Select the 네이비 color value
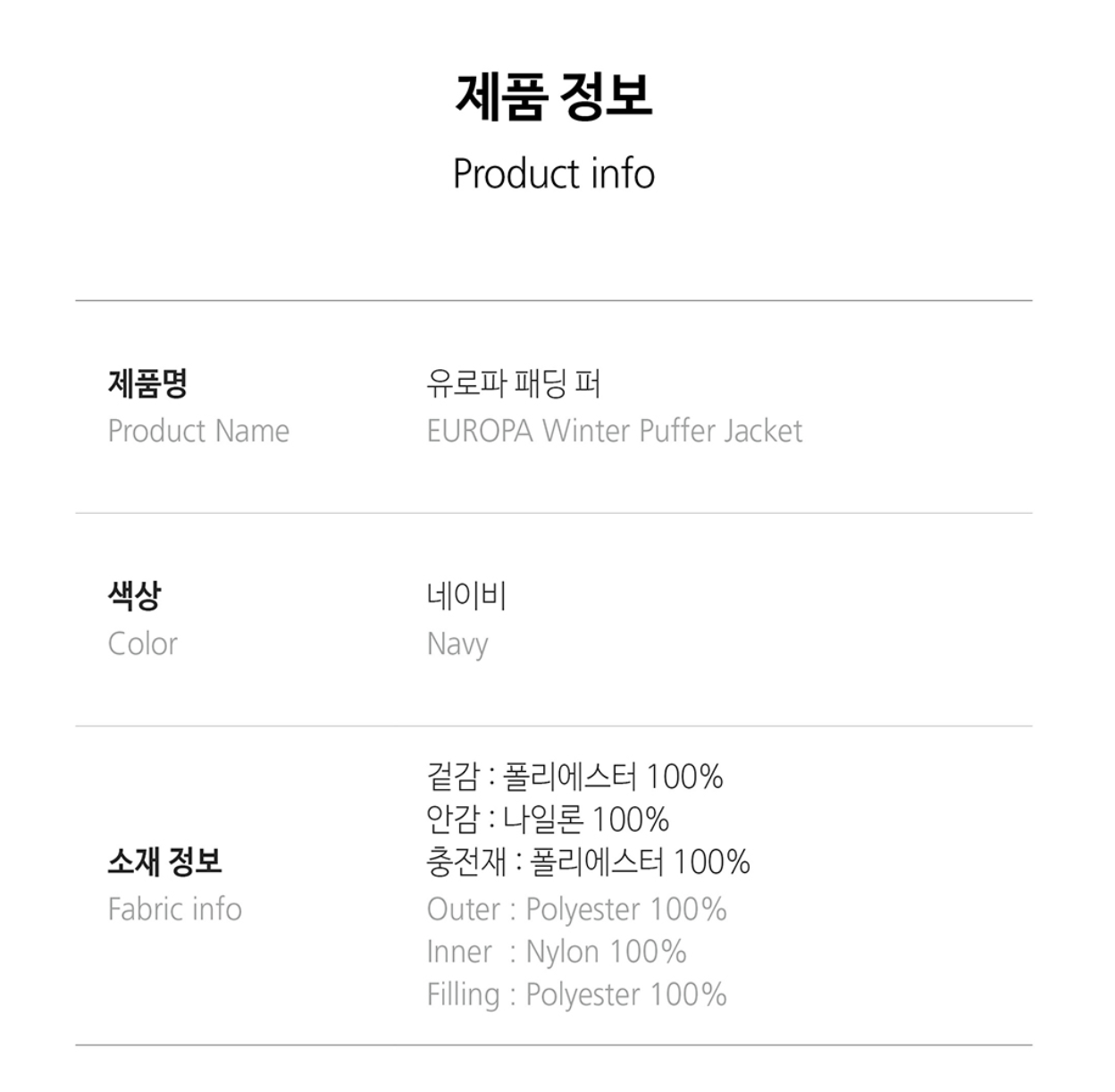The width and height of the screenshot is (1115, 1092). click(x=466, y=595)
